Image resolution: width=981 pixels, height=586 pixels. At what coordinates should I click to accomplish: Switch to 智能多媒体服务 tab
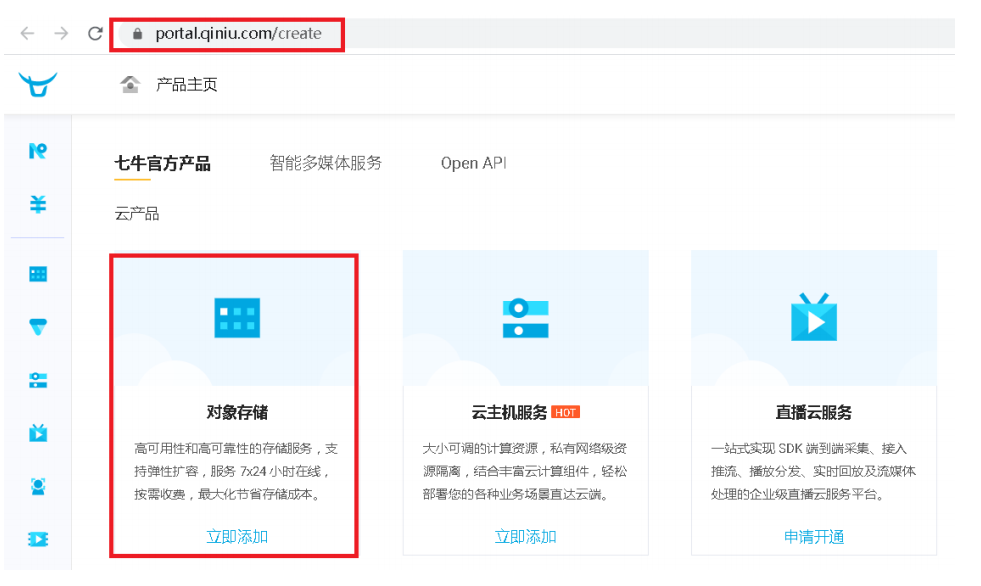pyautogui.click(x=325, y=163)
